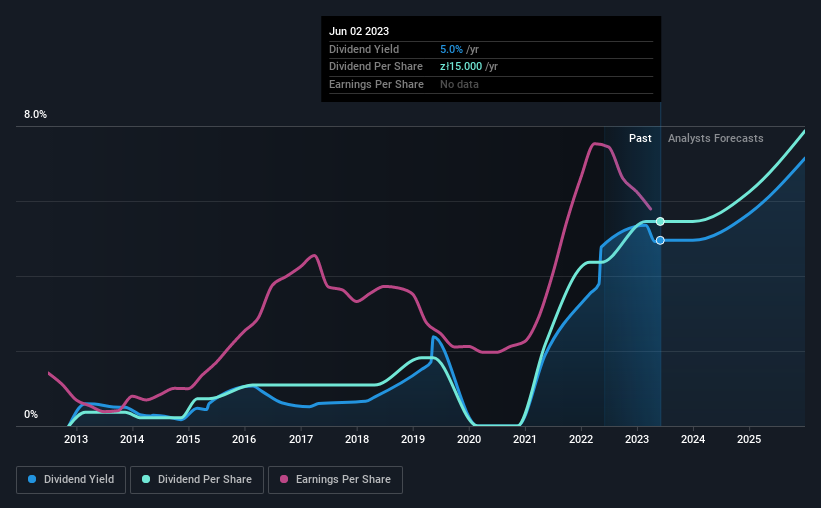Click the pink Earnings Per Share legend dot
This screenshot has height=508, width=821.
coord(284,479)
